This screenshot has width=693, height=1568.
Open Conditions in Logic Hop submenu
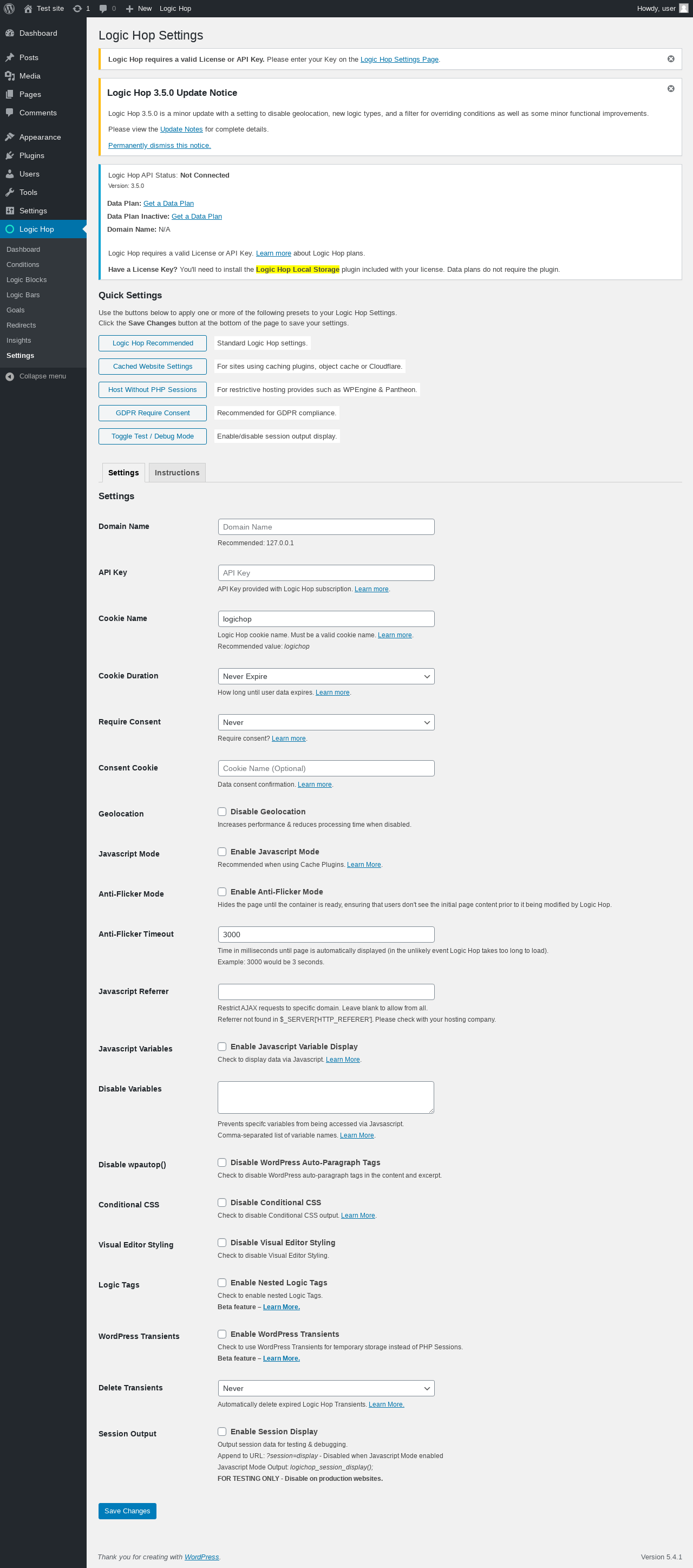click(23, 265)
